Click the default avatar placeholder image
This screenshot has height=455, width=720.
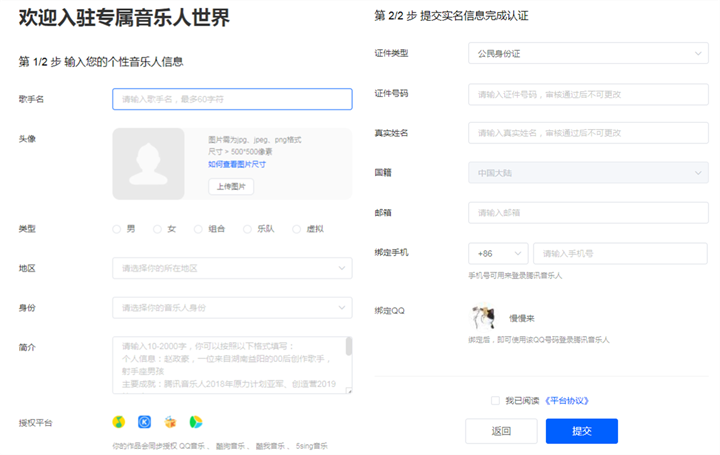click(149, 164)
